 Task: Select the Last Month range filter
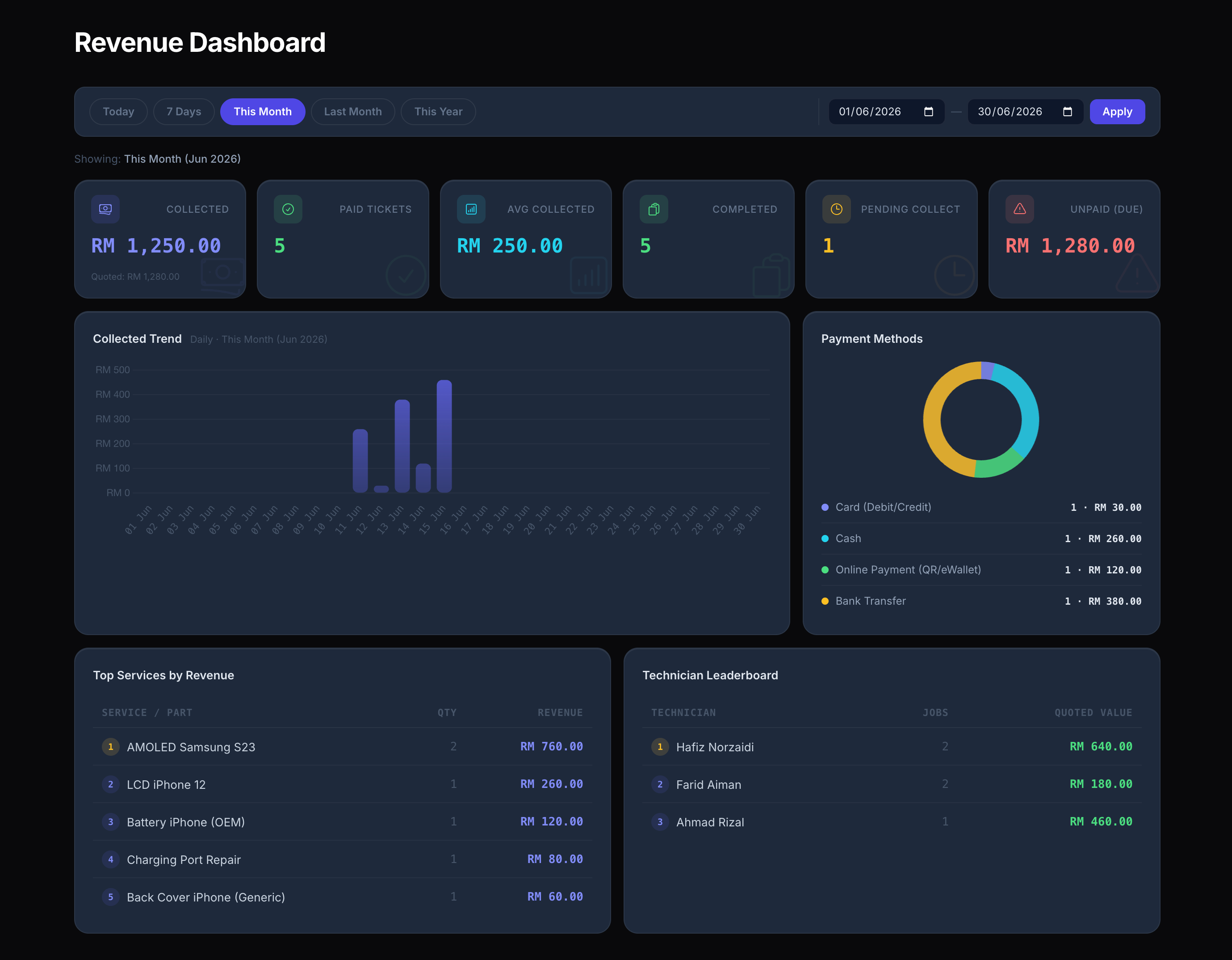click(x=353, y=112)
